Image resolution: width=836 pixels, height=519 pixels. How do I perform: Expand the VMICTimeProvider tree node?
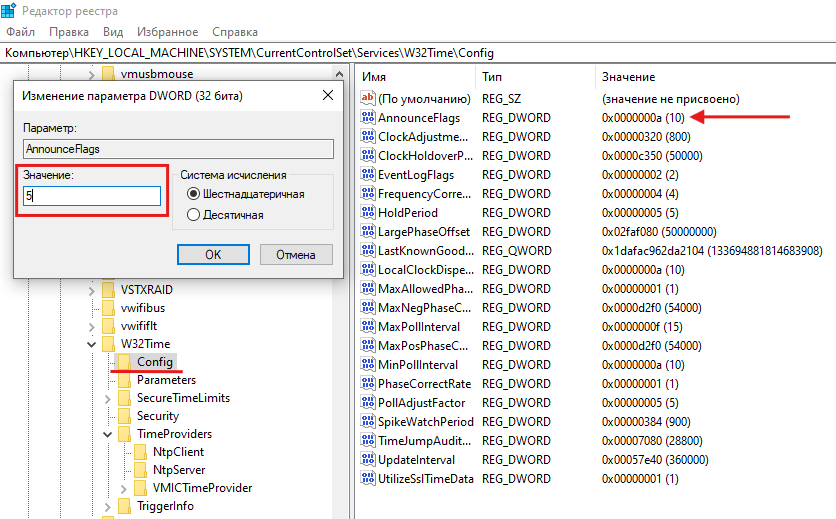pos(123,488)
